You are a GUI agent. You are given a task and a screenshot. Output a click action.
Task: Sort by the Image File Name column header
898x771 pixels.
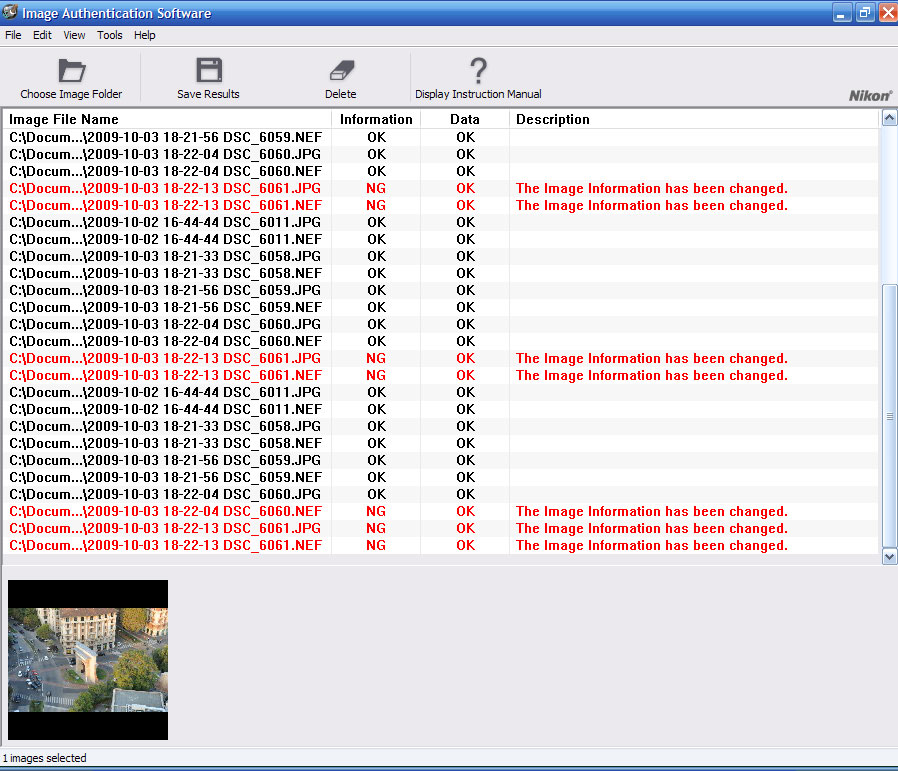pos(167,119)
